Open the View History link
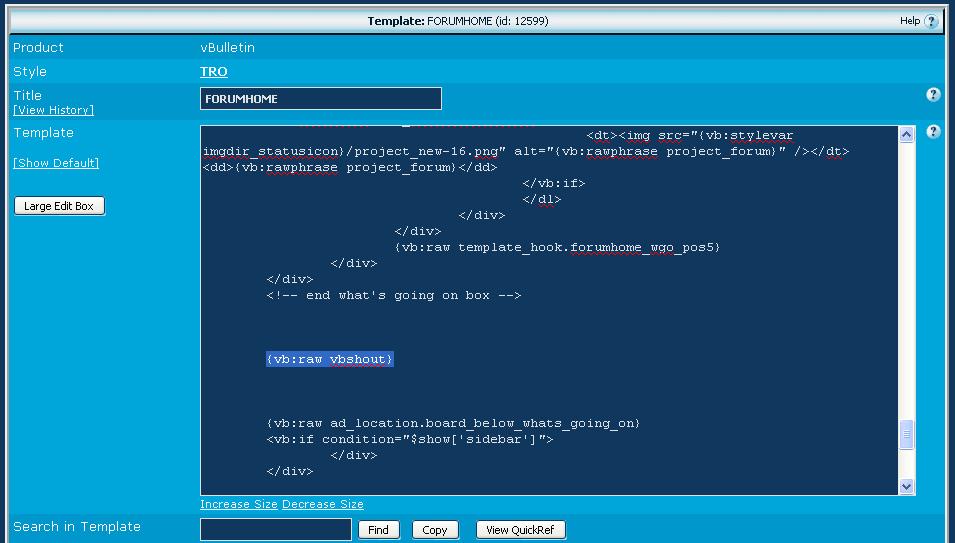955x543 pixels. pos(54,110)
